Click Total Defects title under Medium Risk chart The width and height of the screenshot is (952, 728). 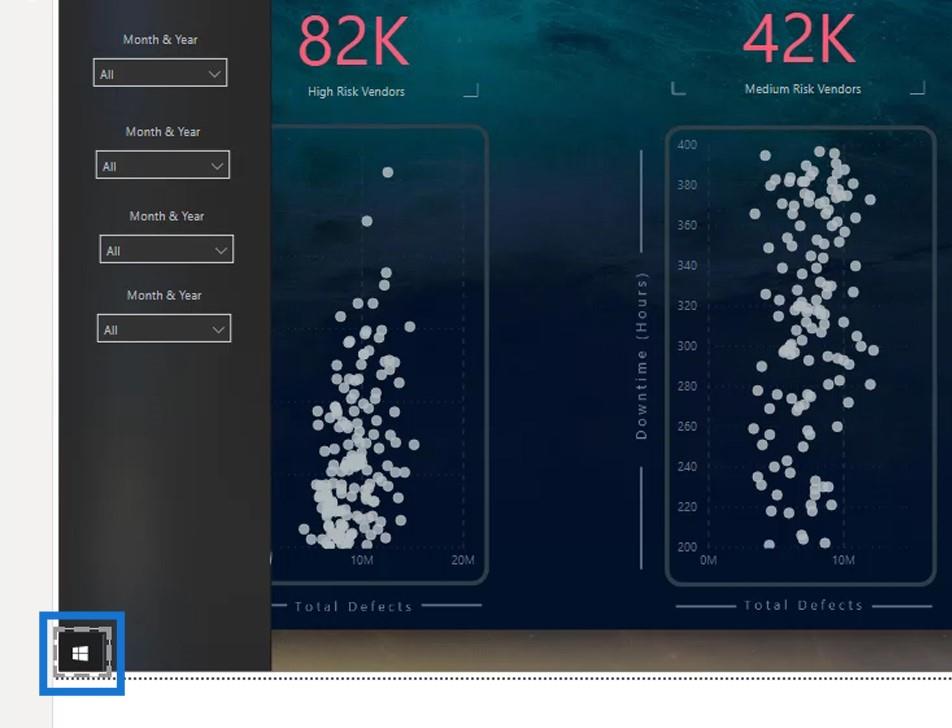tap(803, 605)
